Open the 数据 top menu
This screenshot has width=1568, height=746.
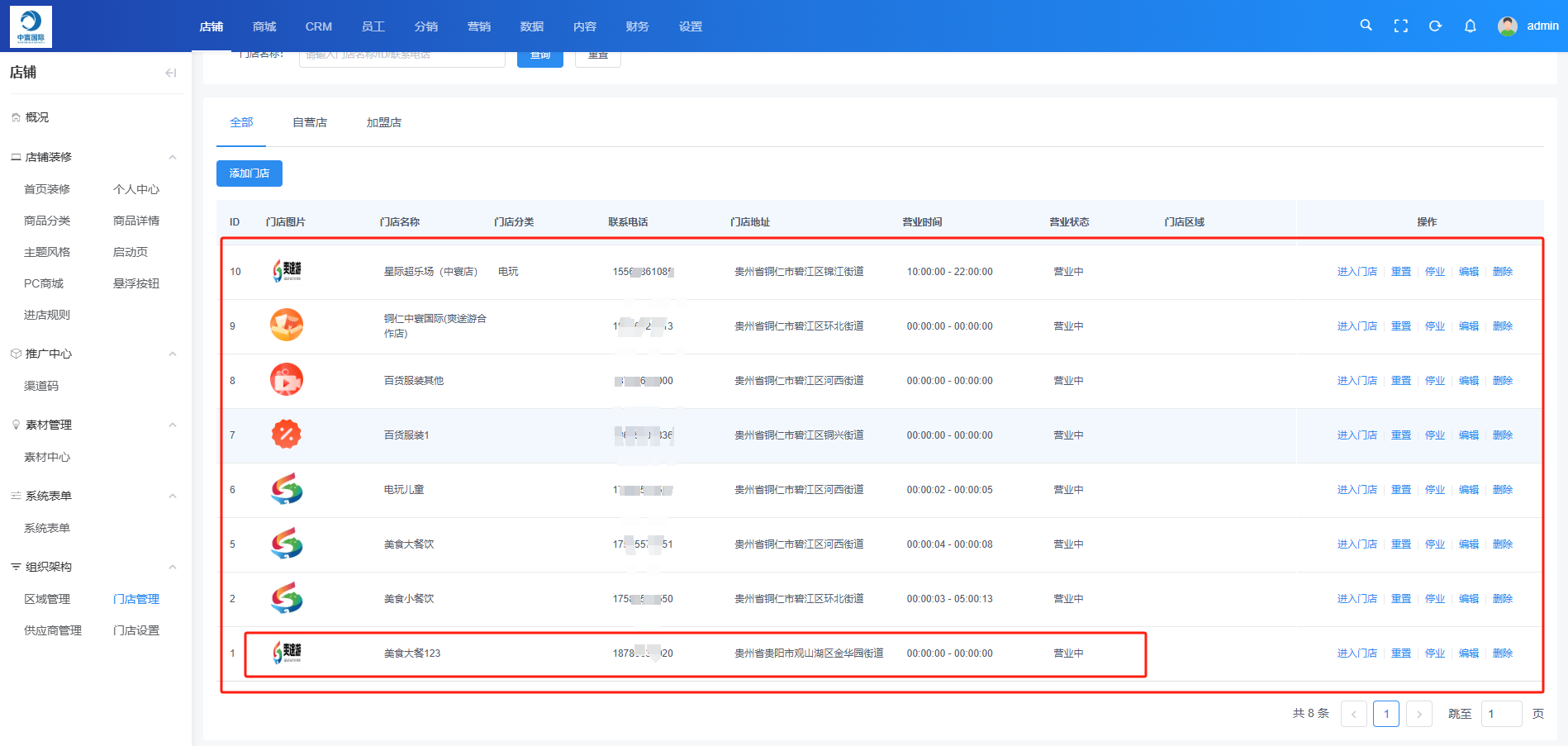click(x=532, y=26)
